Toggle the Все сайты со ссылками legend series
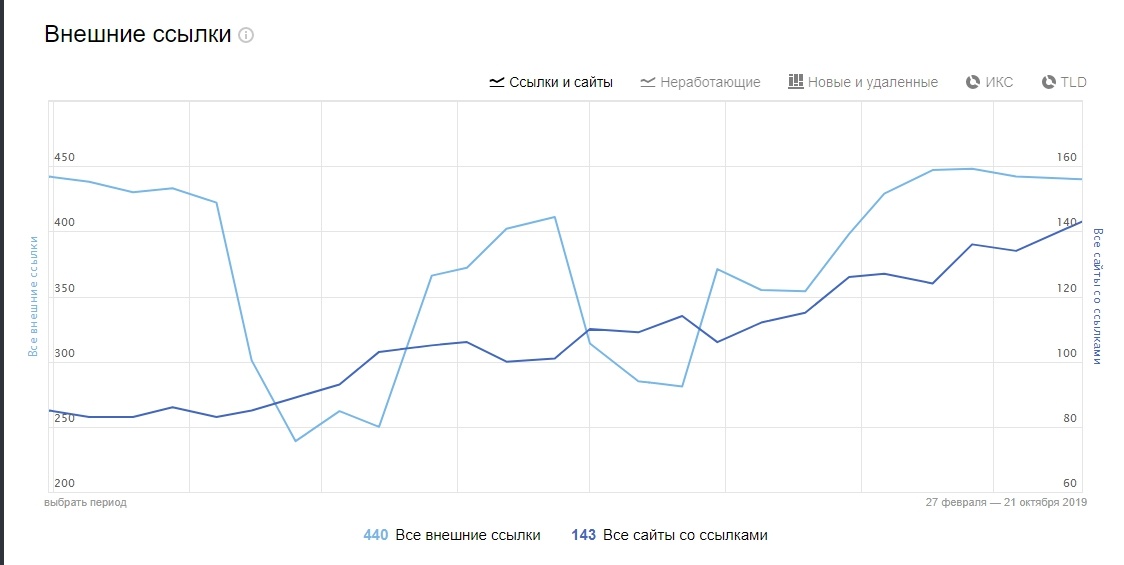The image size is (1124, 565). pyautogui.click(x=686, y=535)
